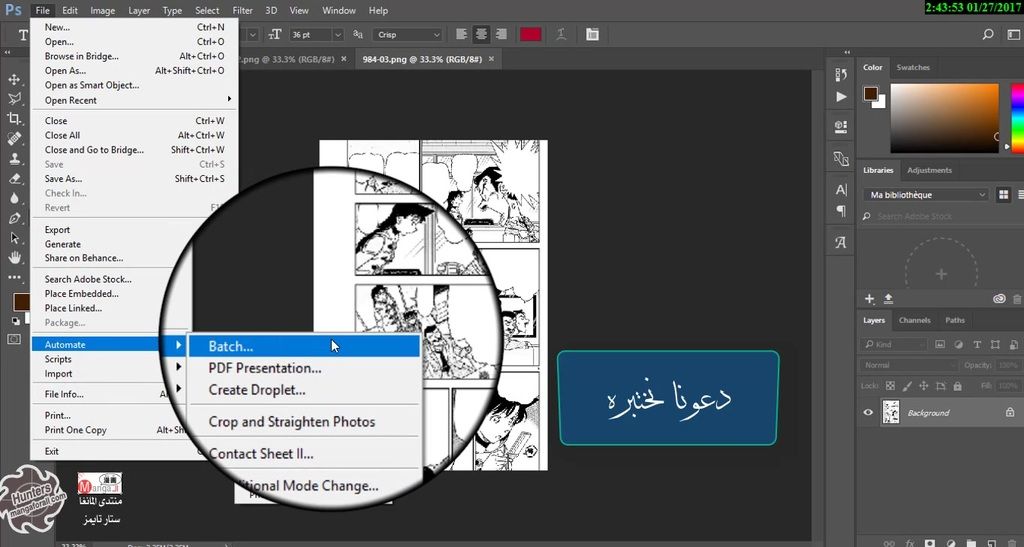
Task: Choose Batch... in Automate submenu
Action: 304,346
